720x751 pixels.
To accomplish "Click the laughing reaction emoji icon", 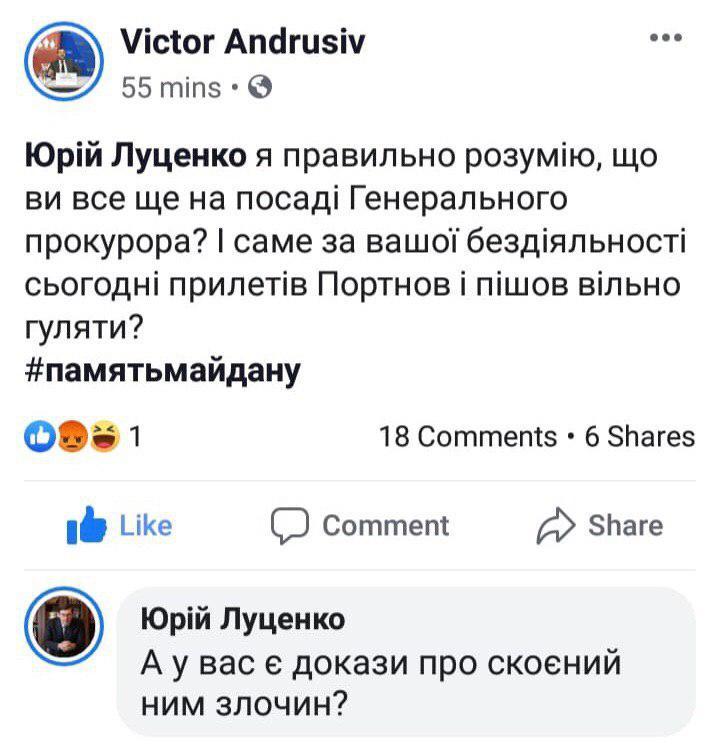I will (x=102, y=436).
